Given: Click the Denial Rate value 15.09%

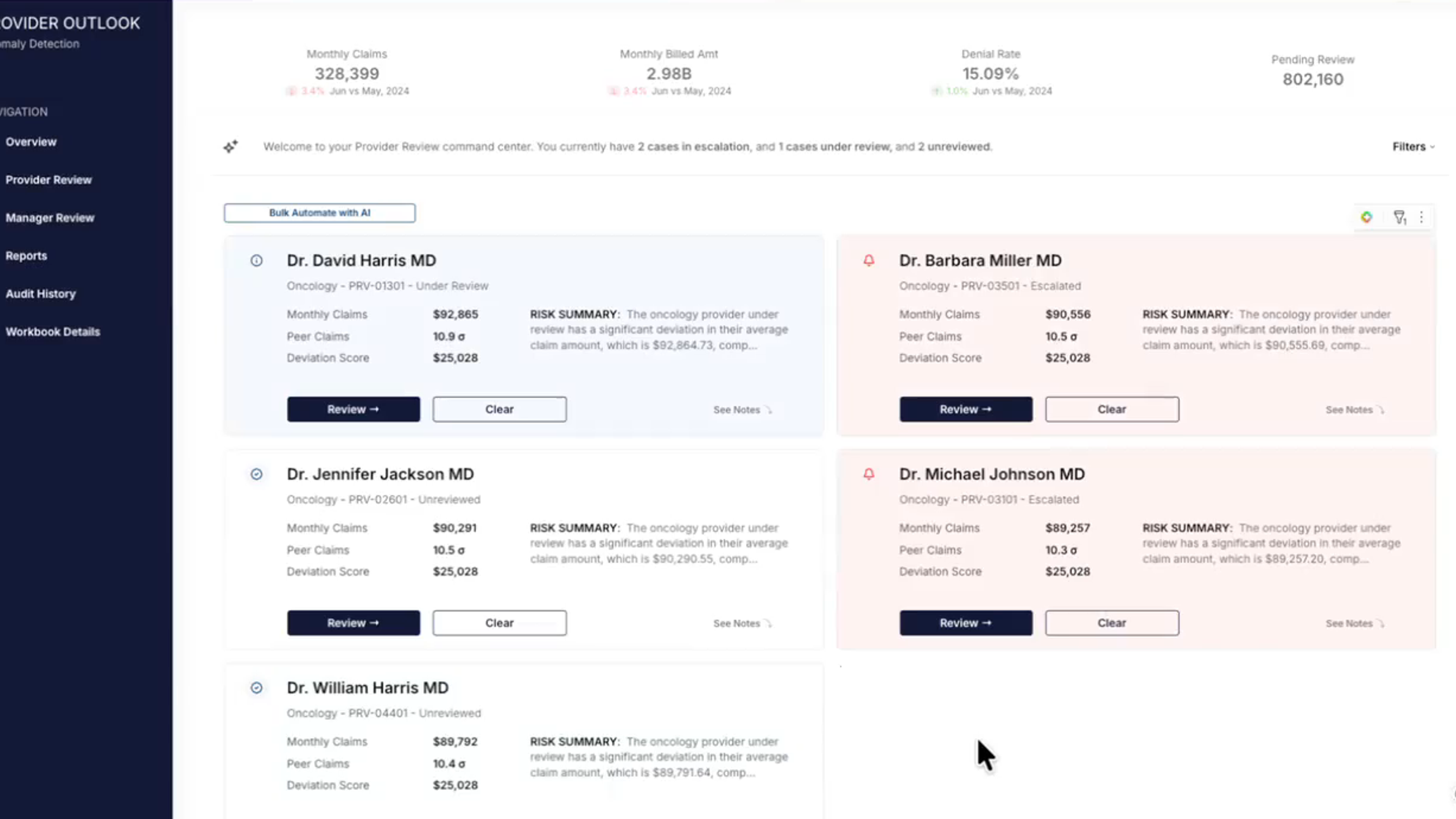Looking at the screenshot, I should coord(991,74).
